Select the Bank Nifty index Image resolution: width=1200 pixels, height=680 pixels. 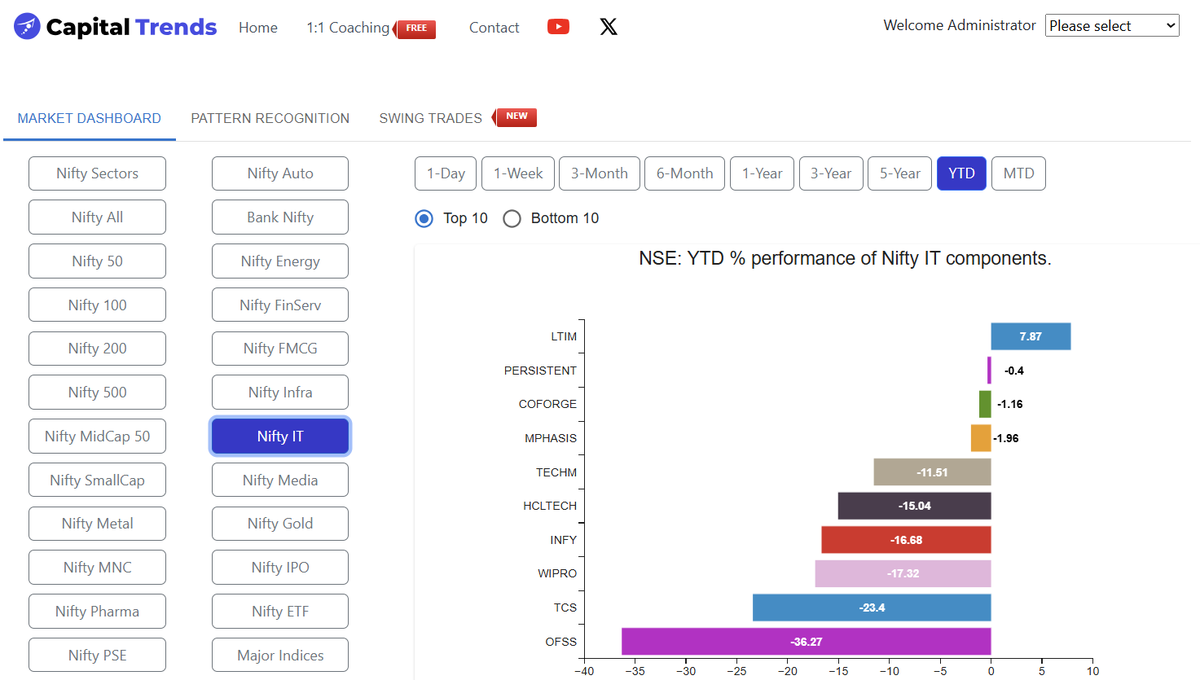280,217
